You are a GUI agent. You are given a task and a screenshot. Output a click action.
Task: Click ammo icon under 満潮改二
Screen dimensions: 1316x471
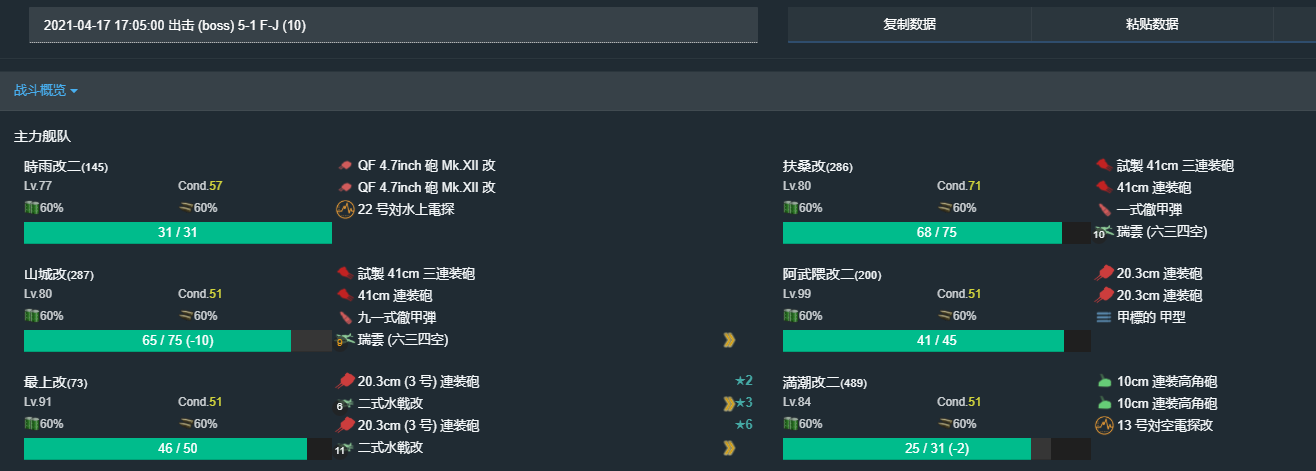pos(944,424)
